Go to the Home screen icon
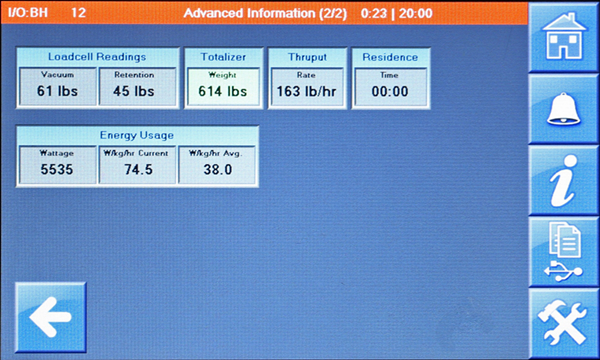Screen dimensions: 600x360 click(564, 36)
